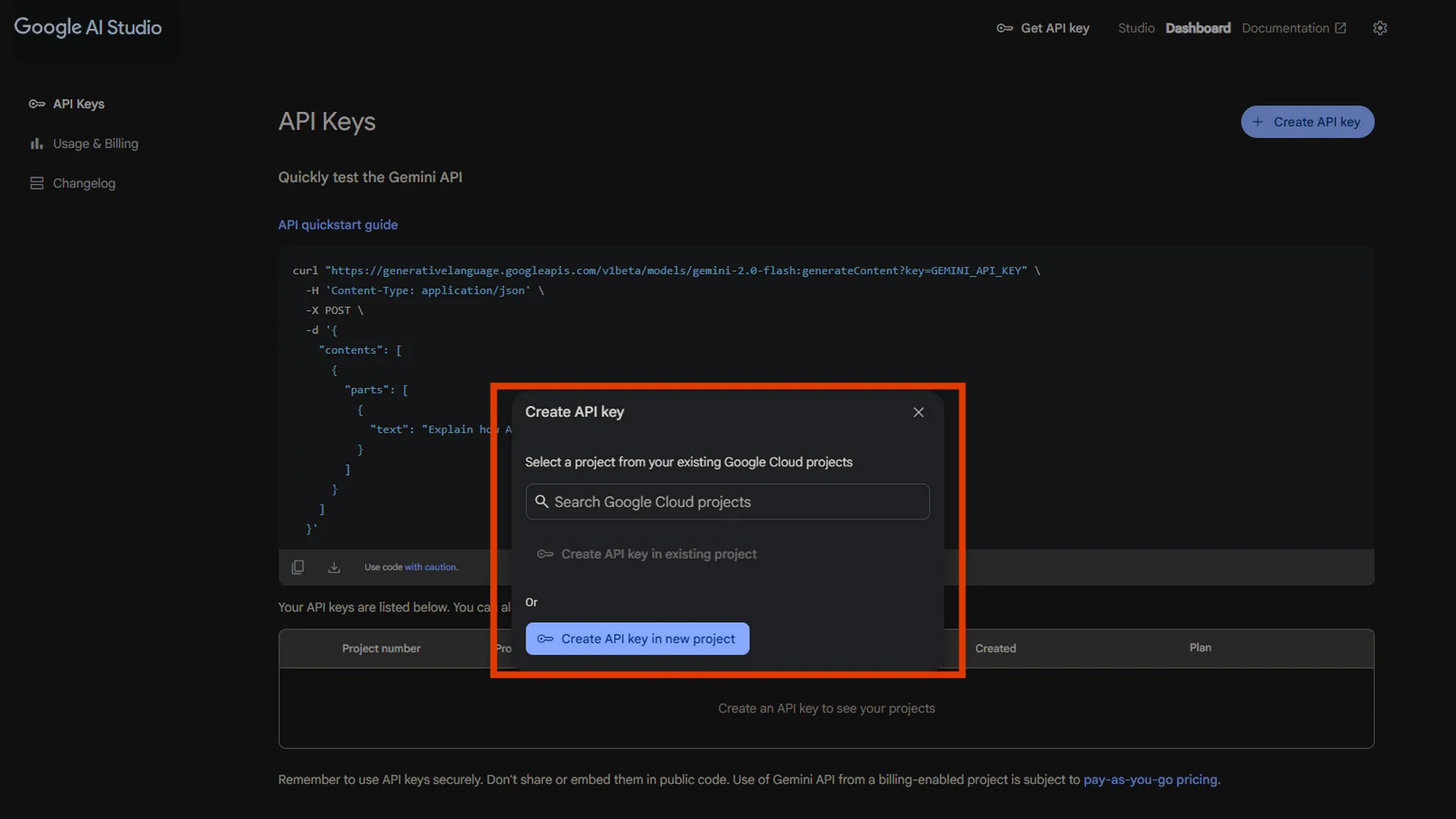Switch to Studio tab in header

click(x=1136, y=28)
